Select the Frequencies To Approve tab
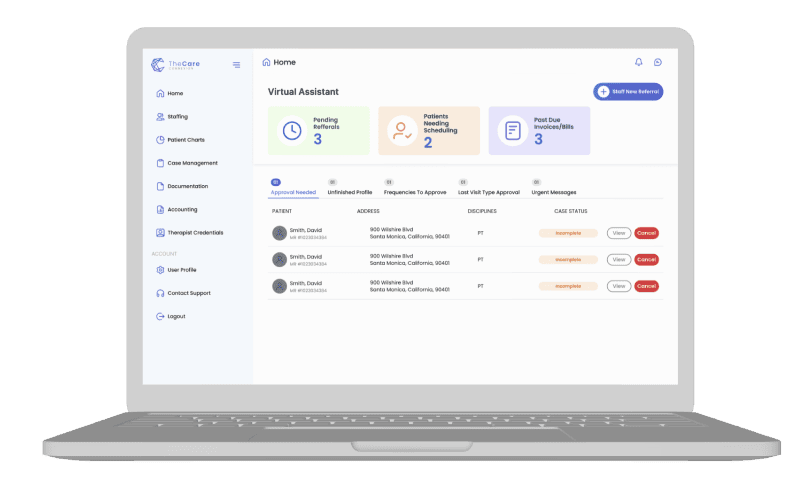This screenshot has width=805, height=503. (x=415, y=192)
